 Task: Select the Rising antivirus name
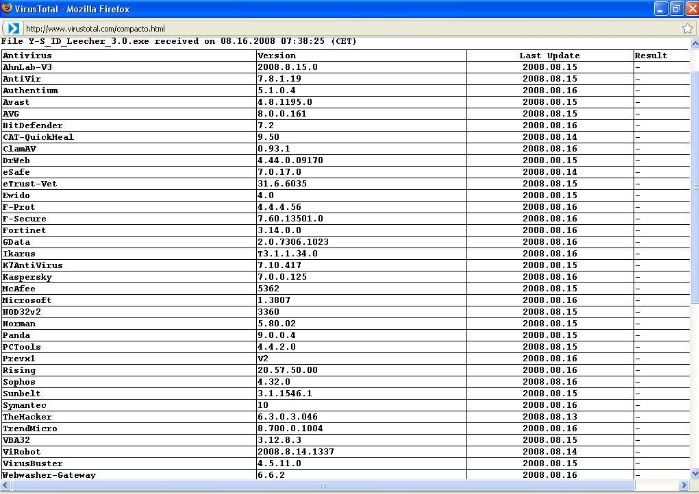click(19, 370)
